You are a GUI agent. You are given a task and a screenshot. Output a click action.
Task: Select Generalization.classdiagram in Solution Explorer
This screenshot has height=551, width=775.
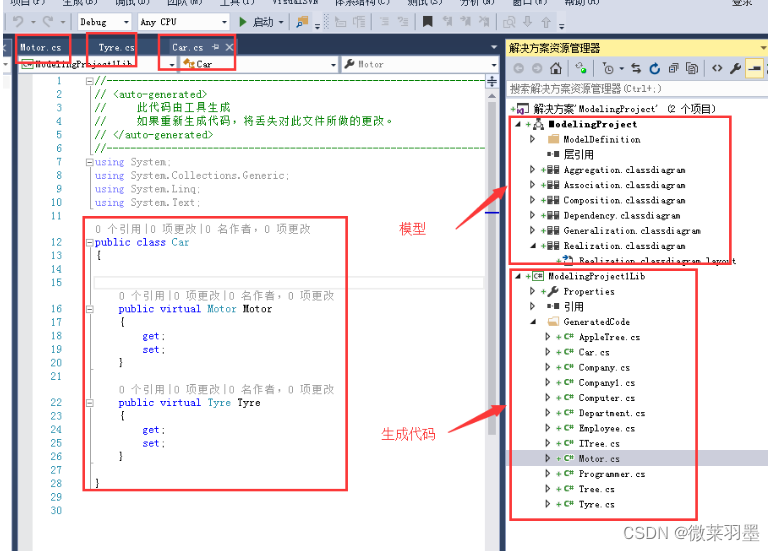(x=632, y=230)
